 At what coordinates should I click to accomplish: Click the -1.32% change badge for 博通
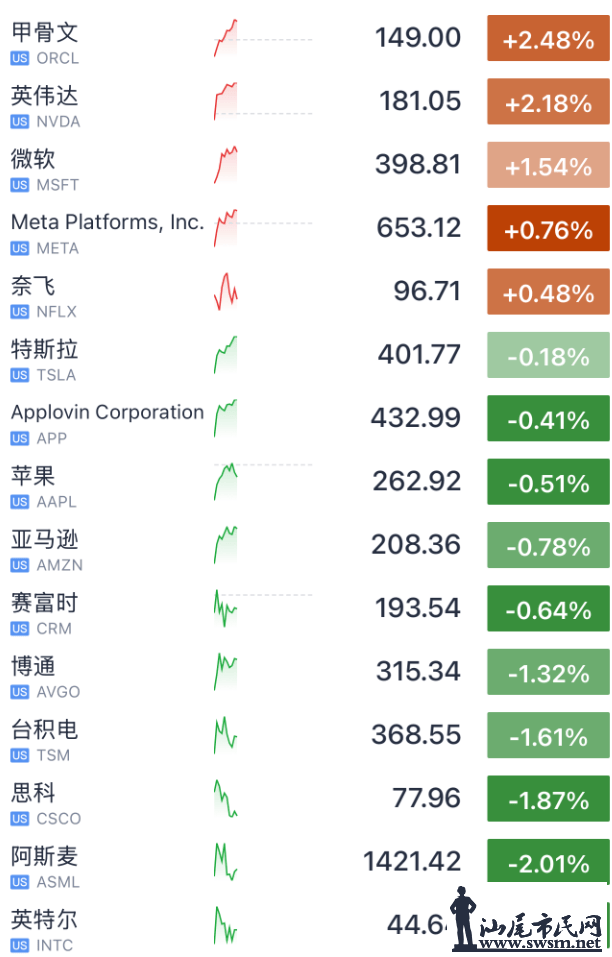[548, 673]
